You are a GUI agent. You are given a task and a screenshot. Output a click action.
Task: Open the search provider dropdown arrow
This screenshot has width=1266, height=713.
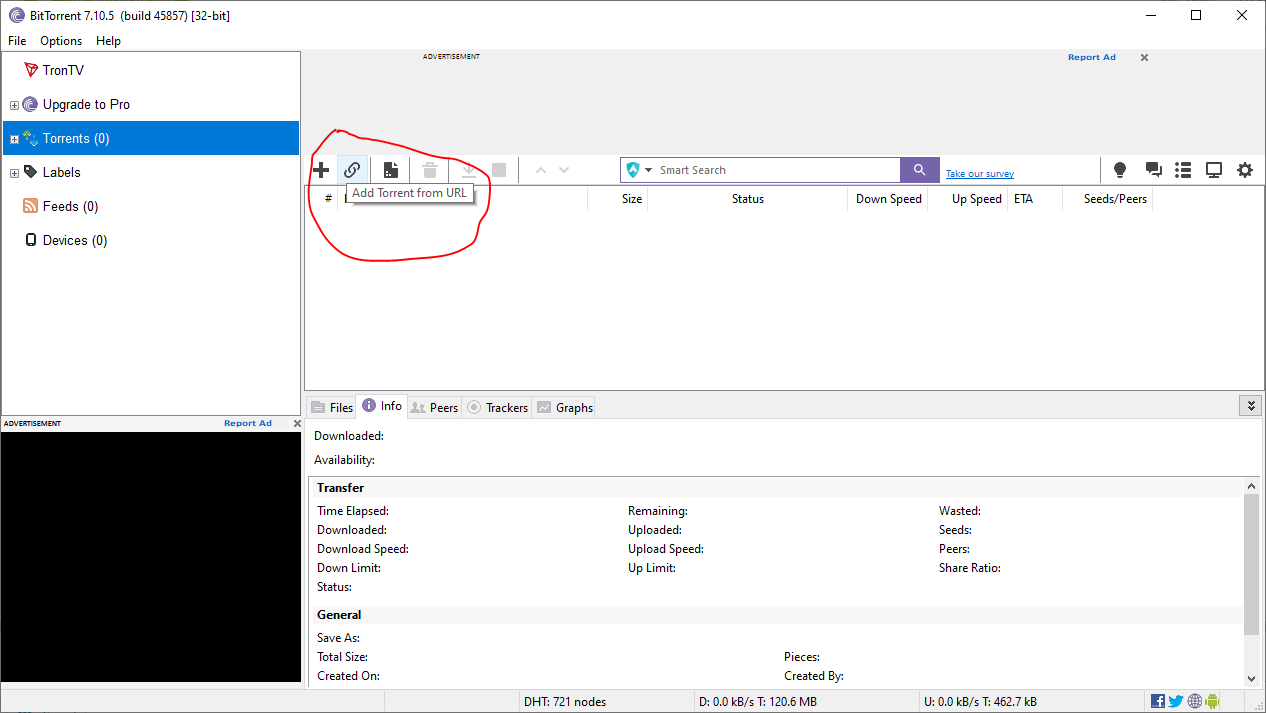point(649,170)
